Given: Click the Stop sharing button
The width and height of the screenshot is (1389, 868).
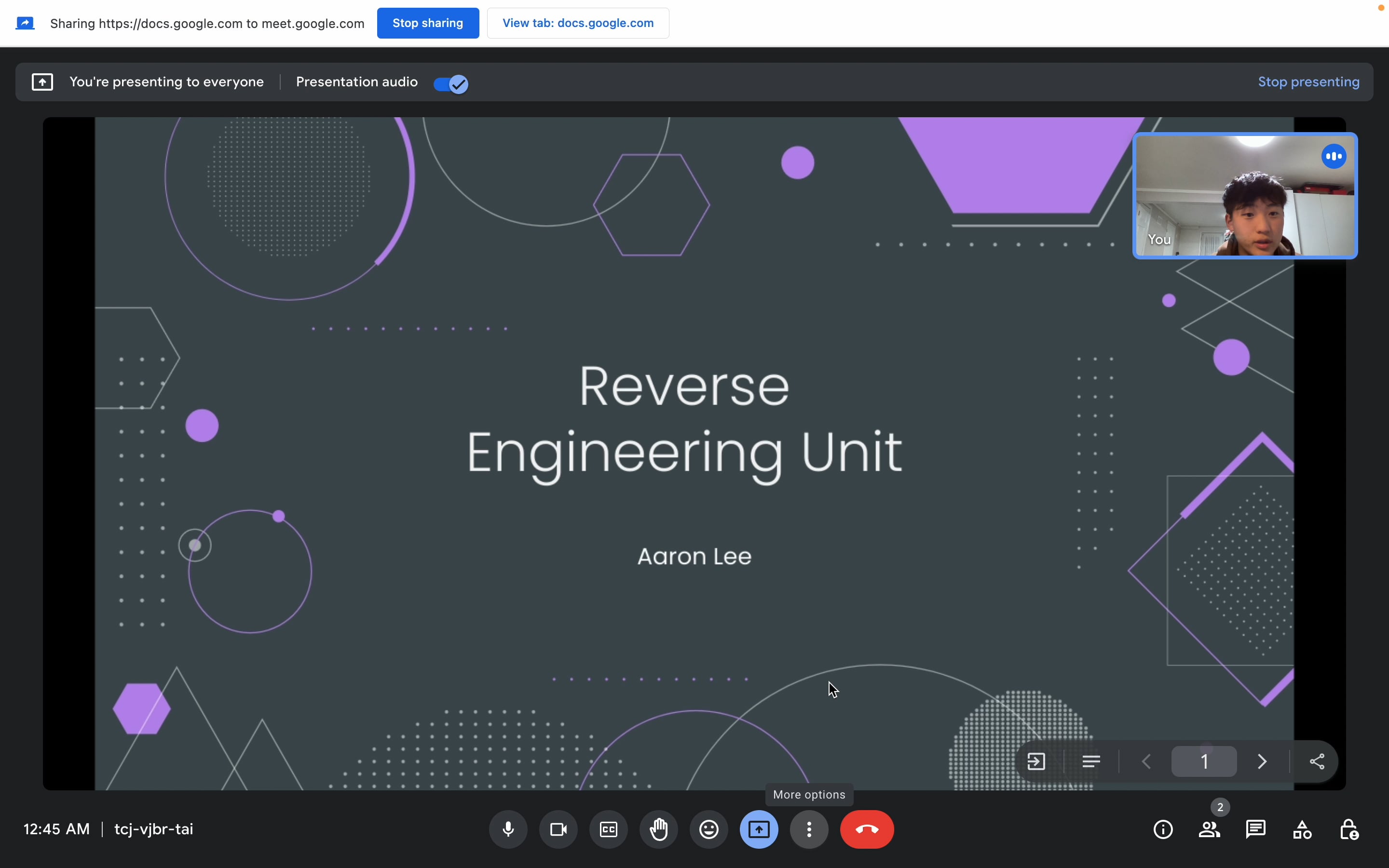Looking at the screenshot, I should click(x=428, y=23).
